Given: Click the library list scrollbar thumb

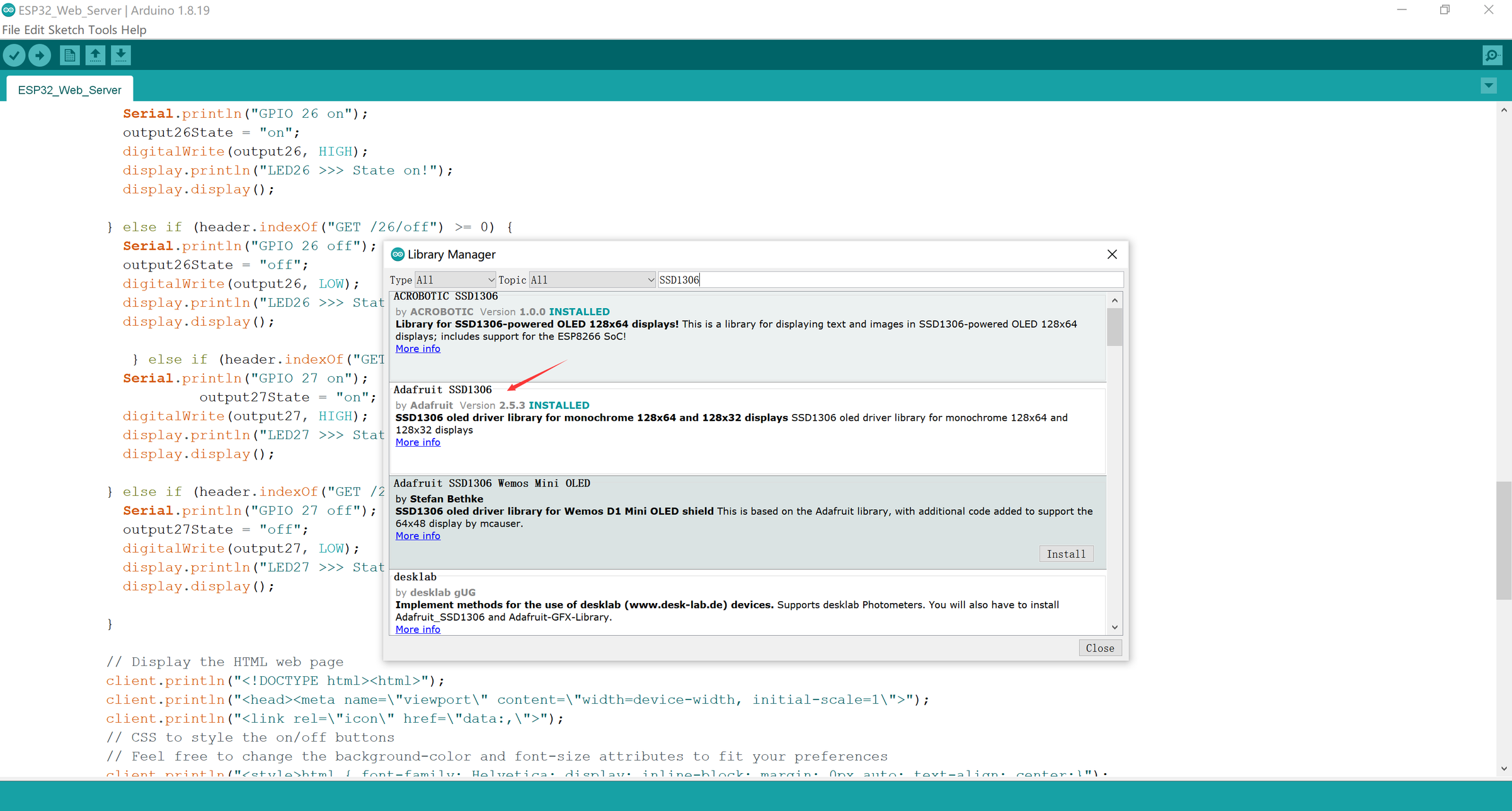Looking at the screenshot, I should point(1114,327).
